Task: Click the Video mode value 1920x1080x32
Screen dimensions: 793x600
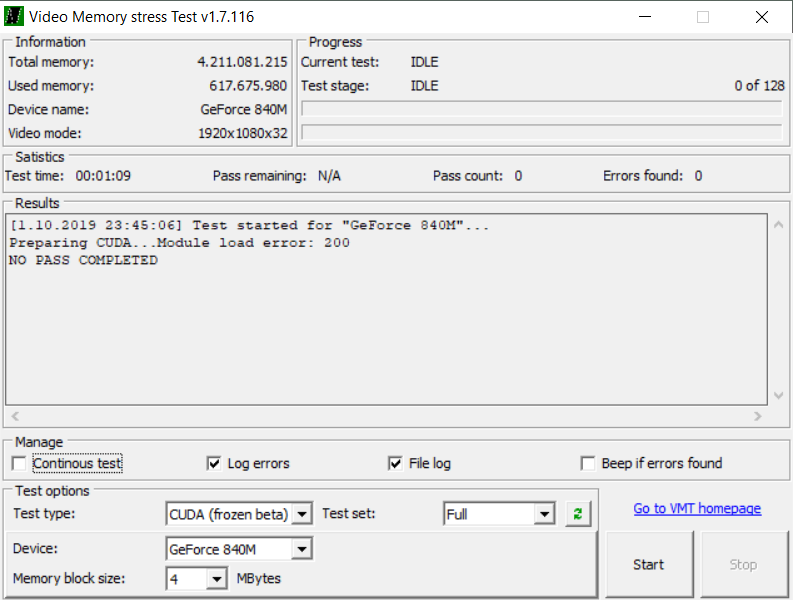Action: tap(243, 133)
